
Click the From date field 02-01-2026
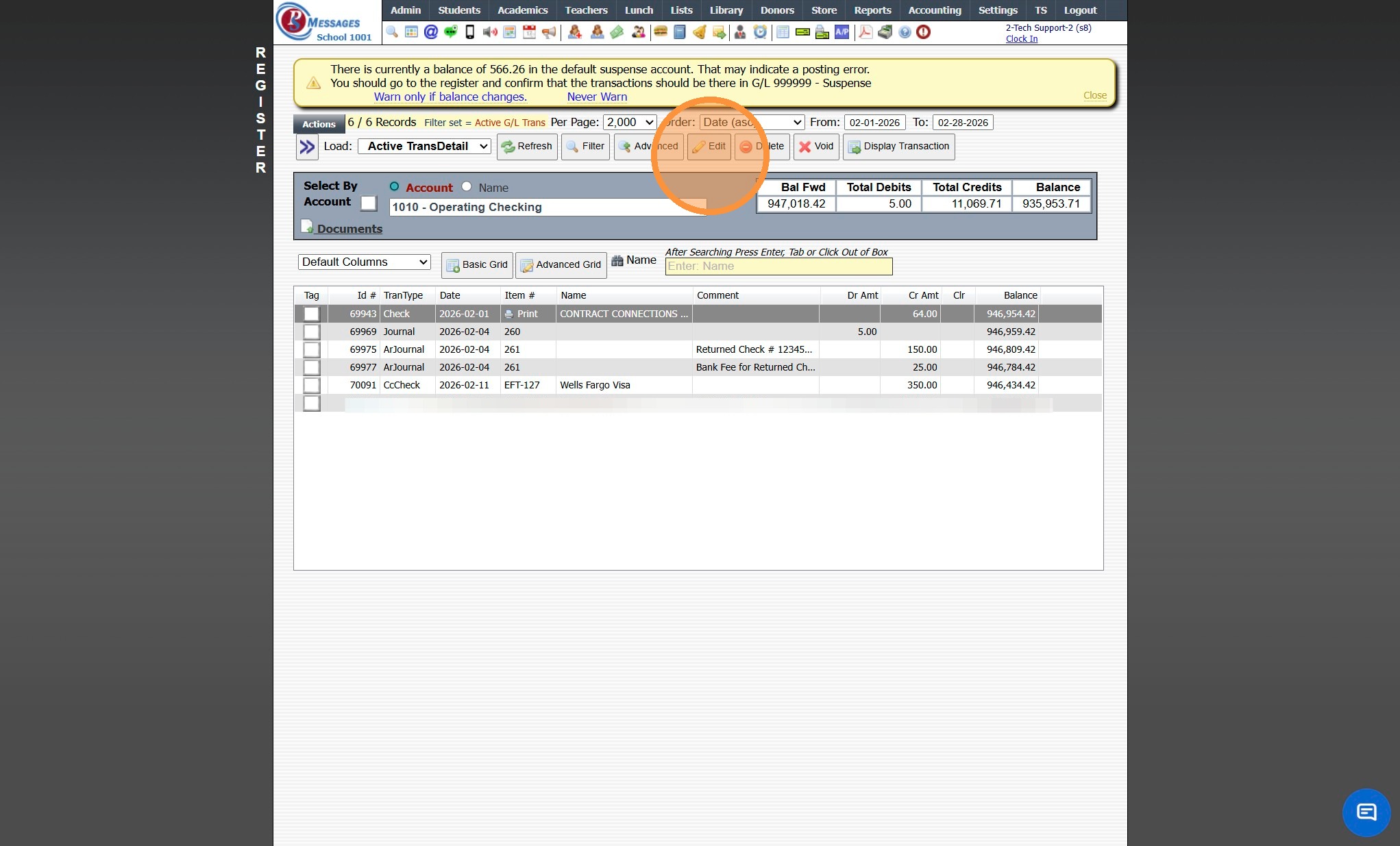tap(874, 123)
